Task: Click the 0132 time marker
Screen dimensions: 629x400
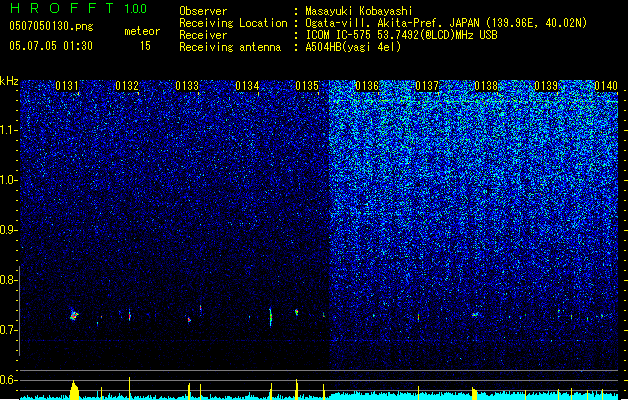Action: (127, 86)
